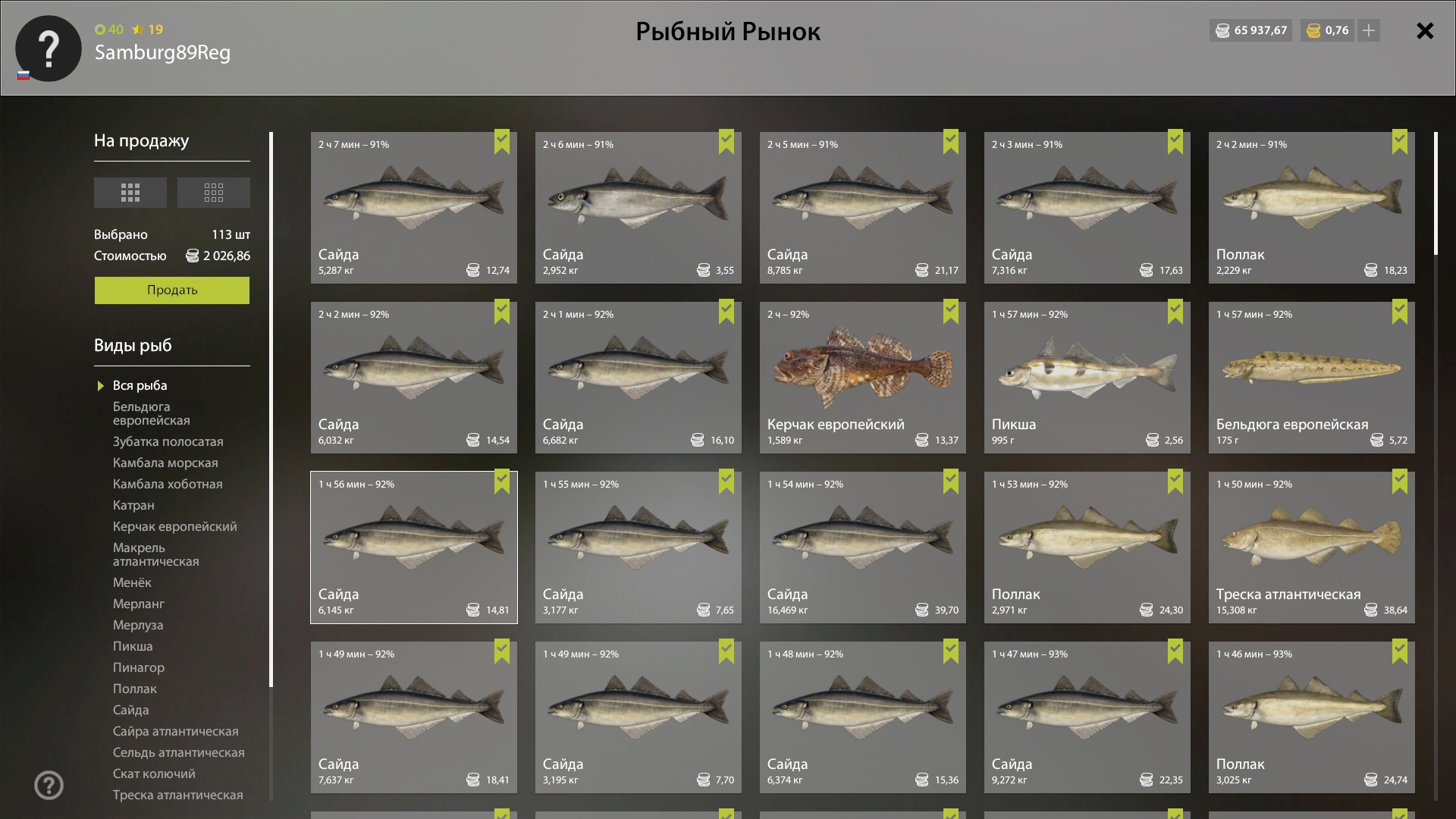Open the Сайда 16,469 кг fish card
The image size is (1456, 819).
[x=863, y=548]
